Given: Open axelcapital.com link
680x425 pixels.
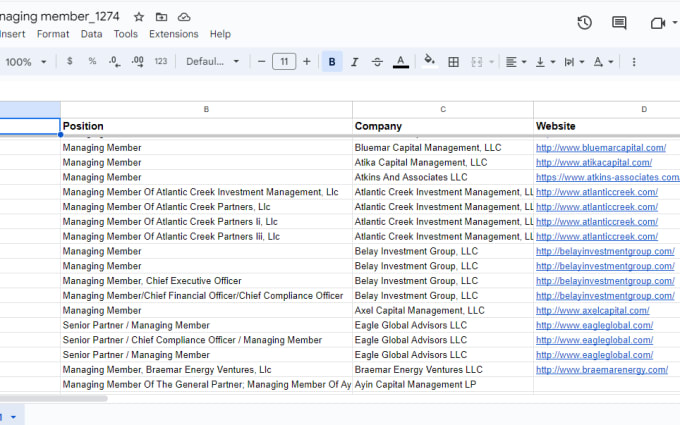Looking at the screenshot, I should (x=592, y=311).
